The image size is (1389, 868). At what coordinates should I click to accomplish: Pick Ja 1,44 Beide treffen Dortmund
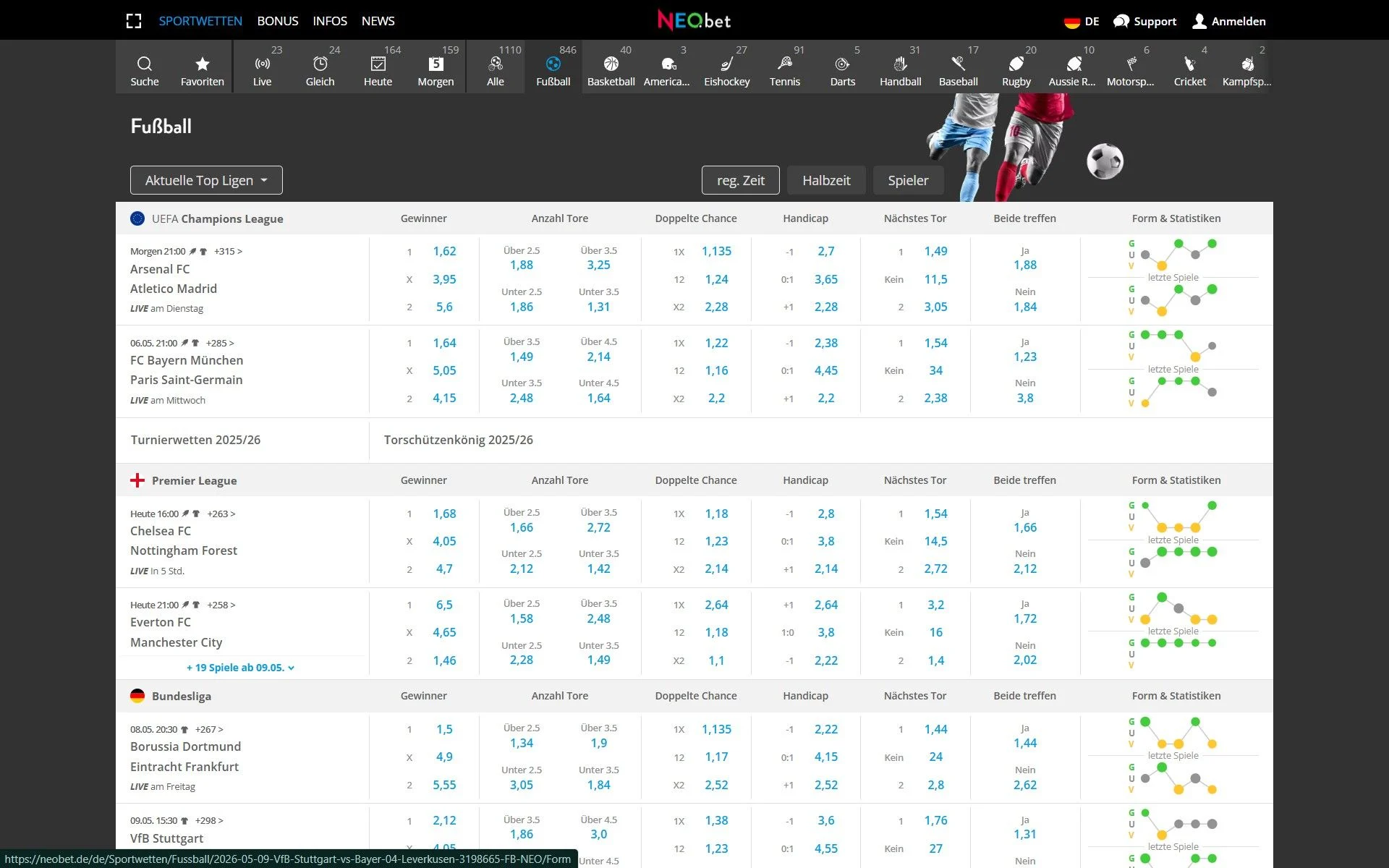[x=1025, y=743]
